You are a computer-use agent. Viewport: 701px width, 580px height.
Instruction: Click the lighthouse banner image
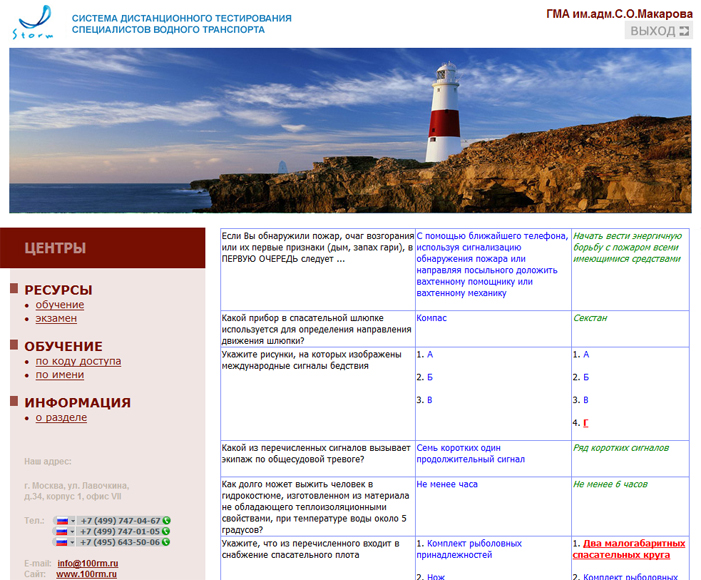pyautogui.click(x=350, y=130)
